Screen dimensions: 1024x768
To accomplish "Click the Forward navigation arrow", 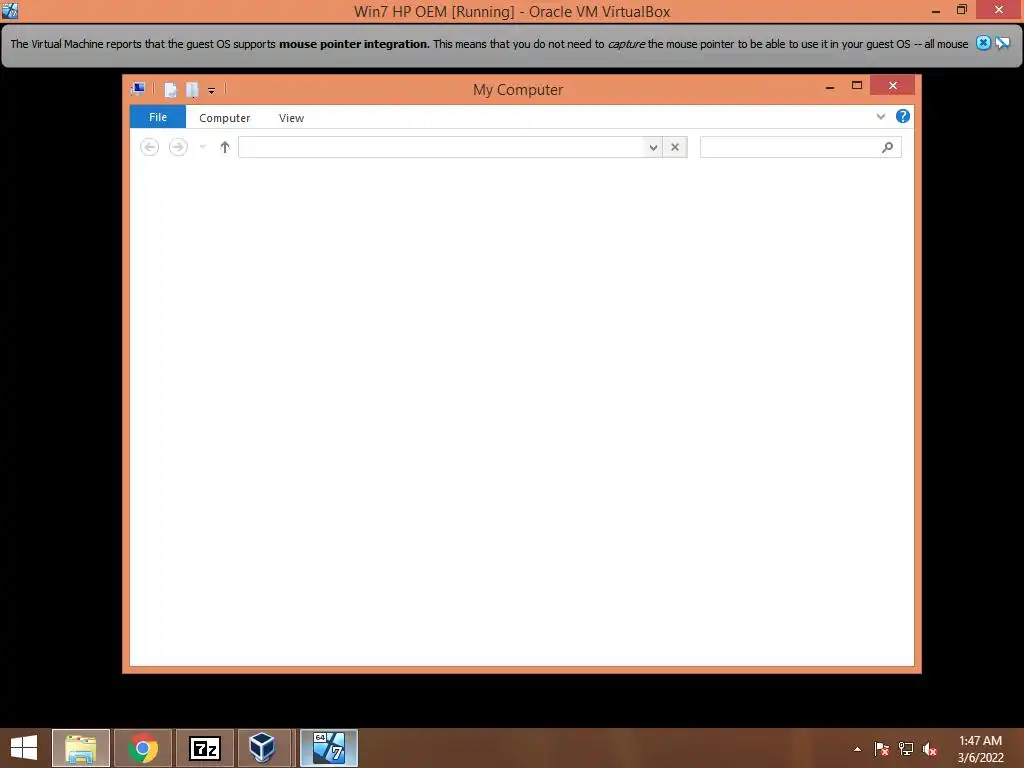I will click(x=178, y=147).
